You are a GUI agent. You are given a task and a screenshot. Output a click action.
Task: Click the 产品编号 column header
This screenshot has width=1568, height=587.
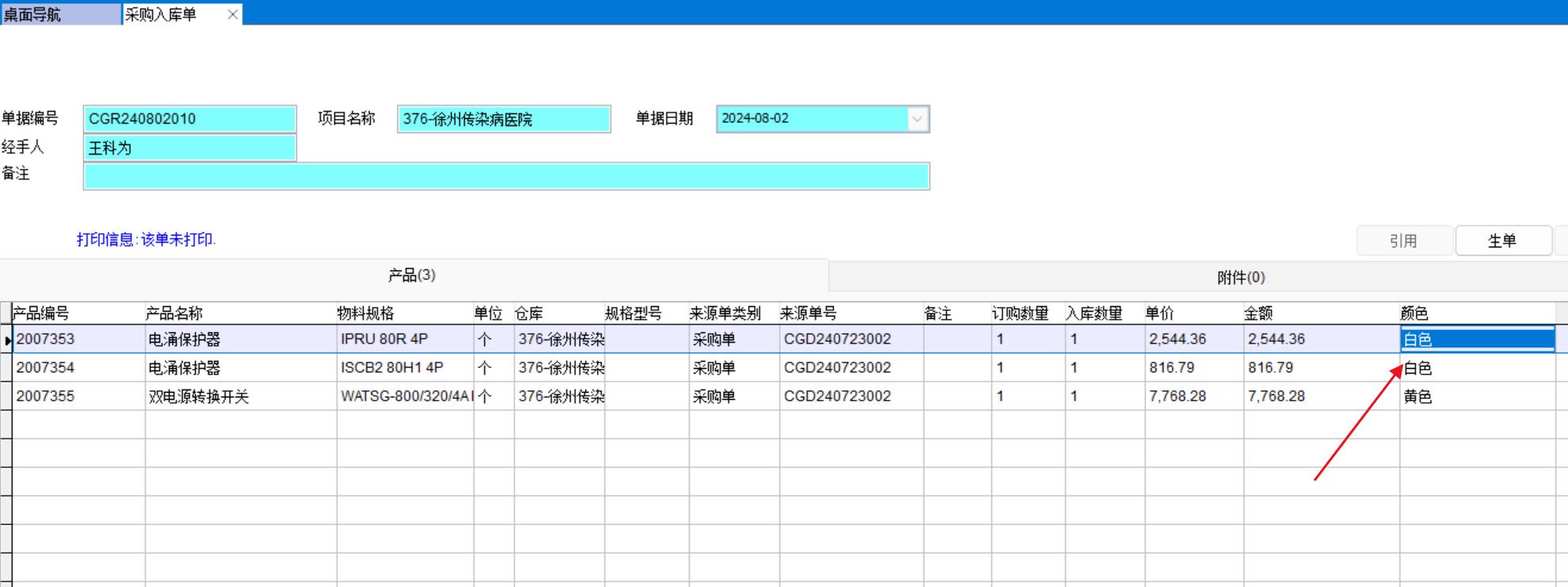(x=78, y=313)
